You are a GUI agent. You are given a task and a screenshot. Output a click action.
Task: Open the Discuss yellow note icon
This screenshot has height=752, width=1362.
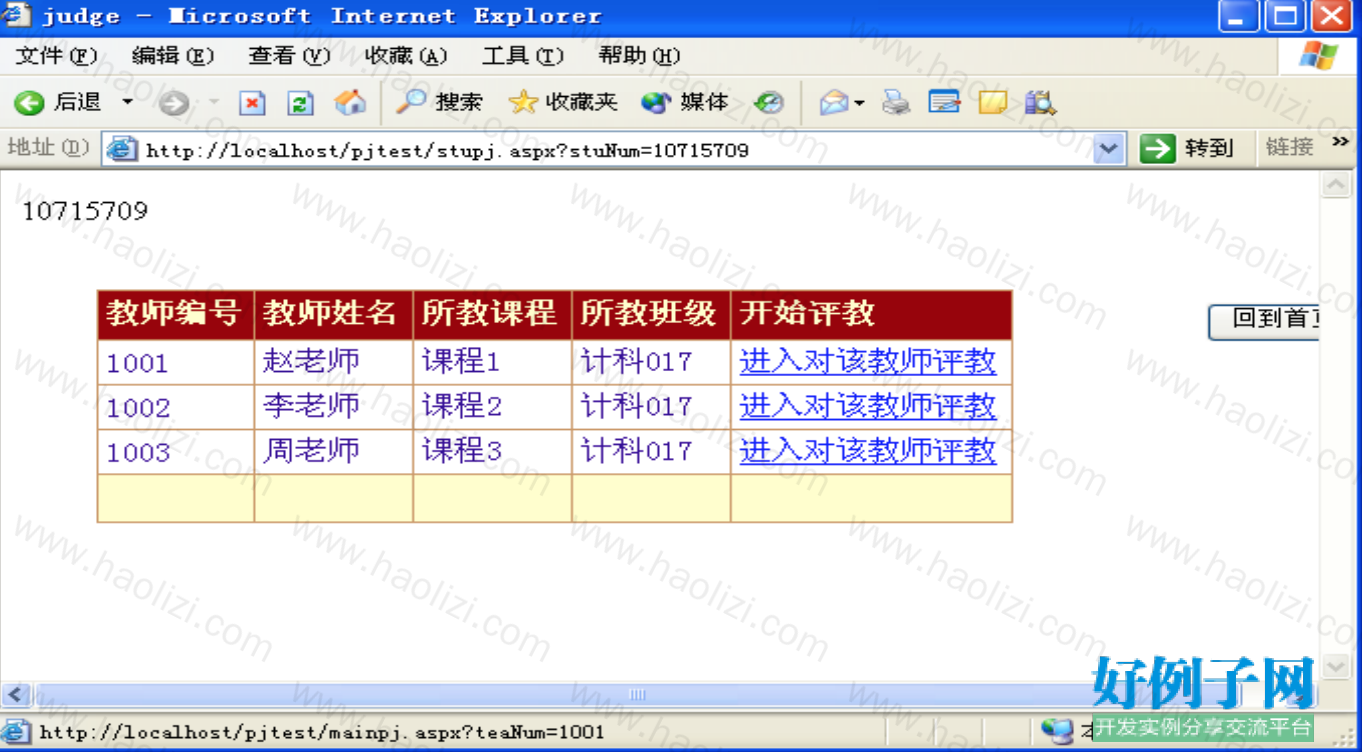992,102
